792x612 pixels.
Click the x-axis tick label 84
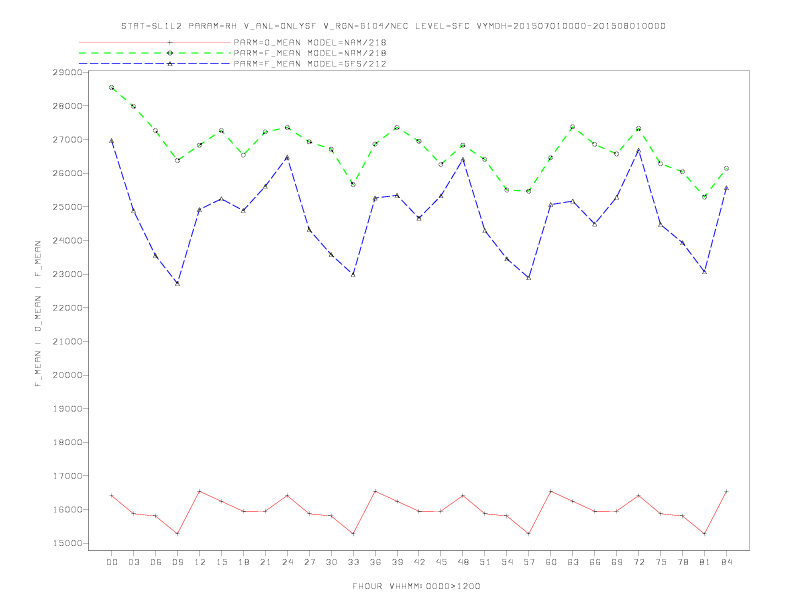pyautogui.click(x=726, y=562)
